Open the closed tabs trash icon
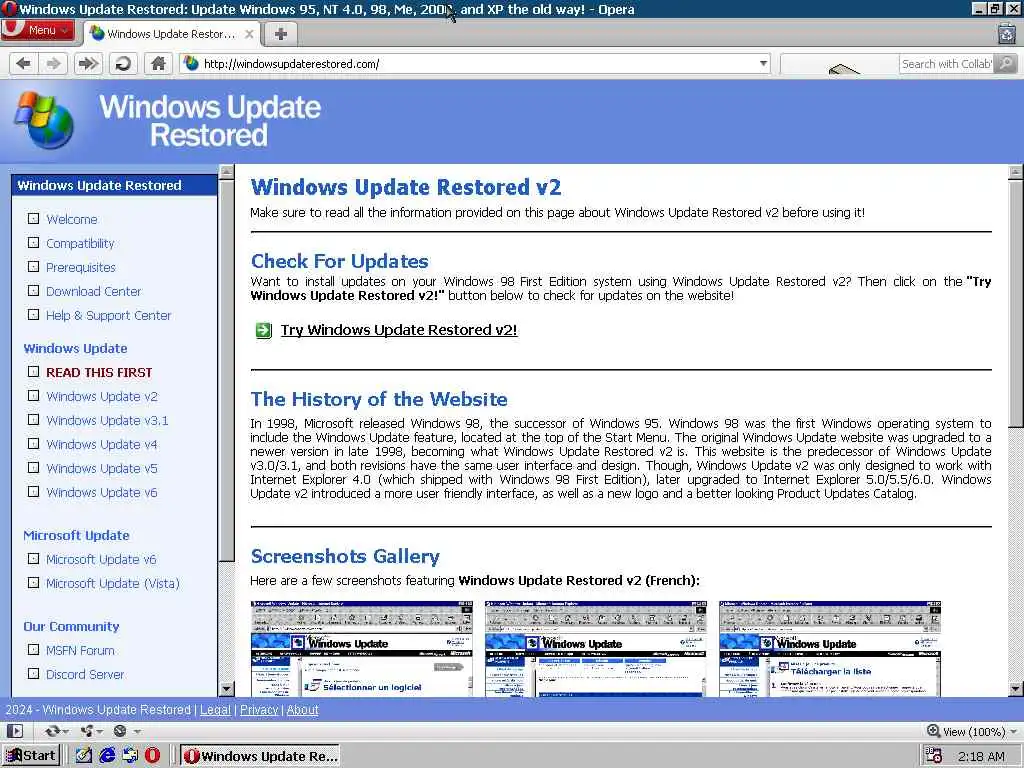 [x=1006, y=33]
